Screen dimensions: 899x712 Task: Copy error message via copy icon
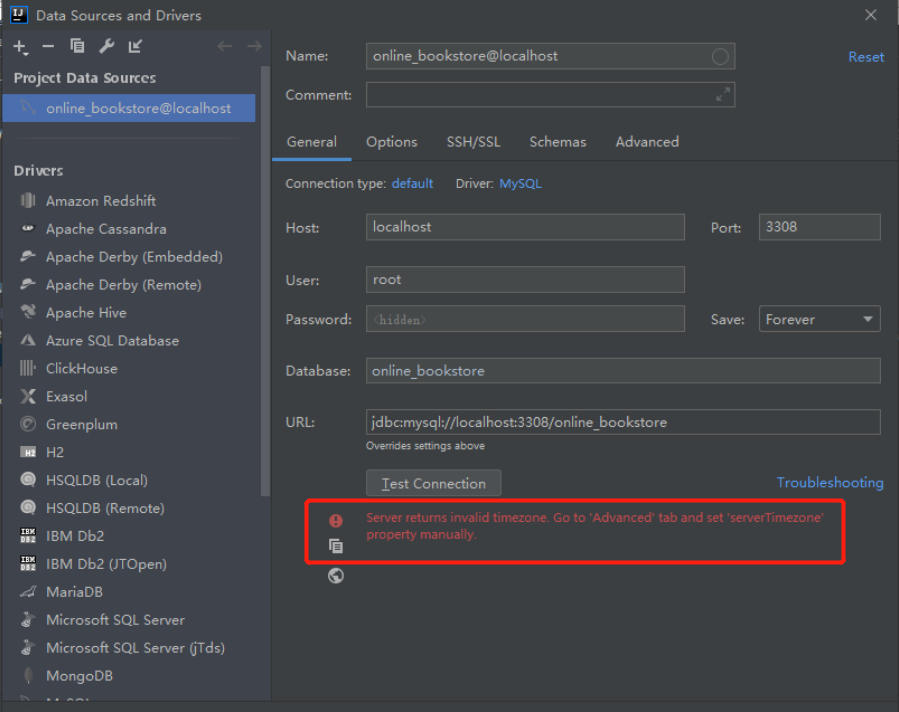tap(336, 546)
